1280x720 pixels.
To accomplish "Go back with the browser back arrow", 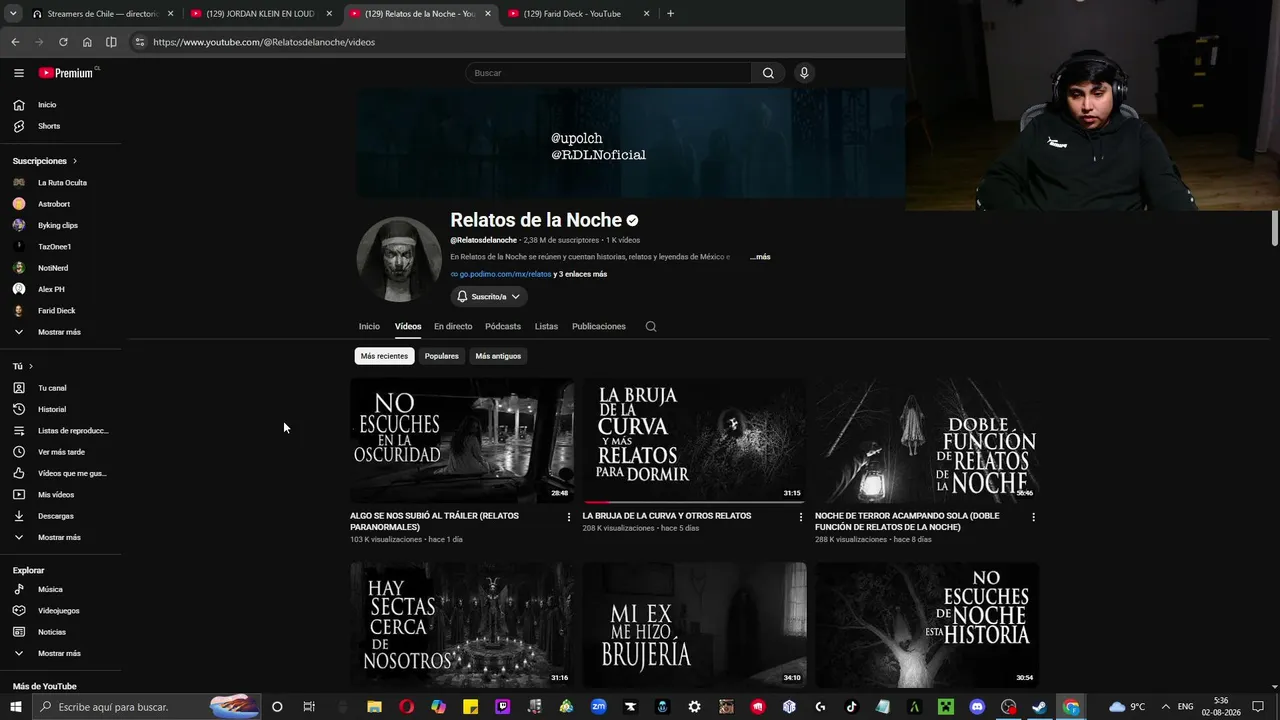I will [15, 42].
